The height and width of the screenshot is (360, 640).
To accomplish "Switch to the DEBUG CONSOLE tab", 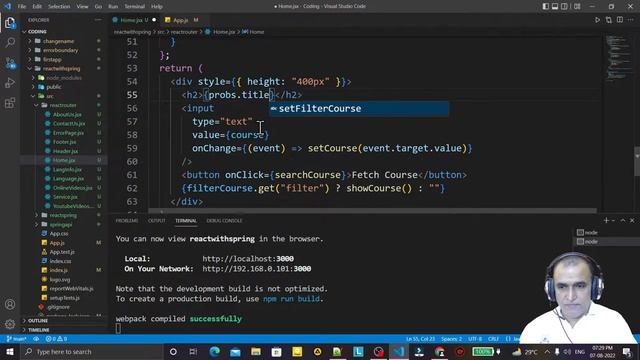I will click(x=224, y=220).
